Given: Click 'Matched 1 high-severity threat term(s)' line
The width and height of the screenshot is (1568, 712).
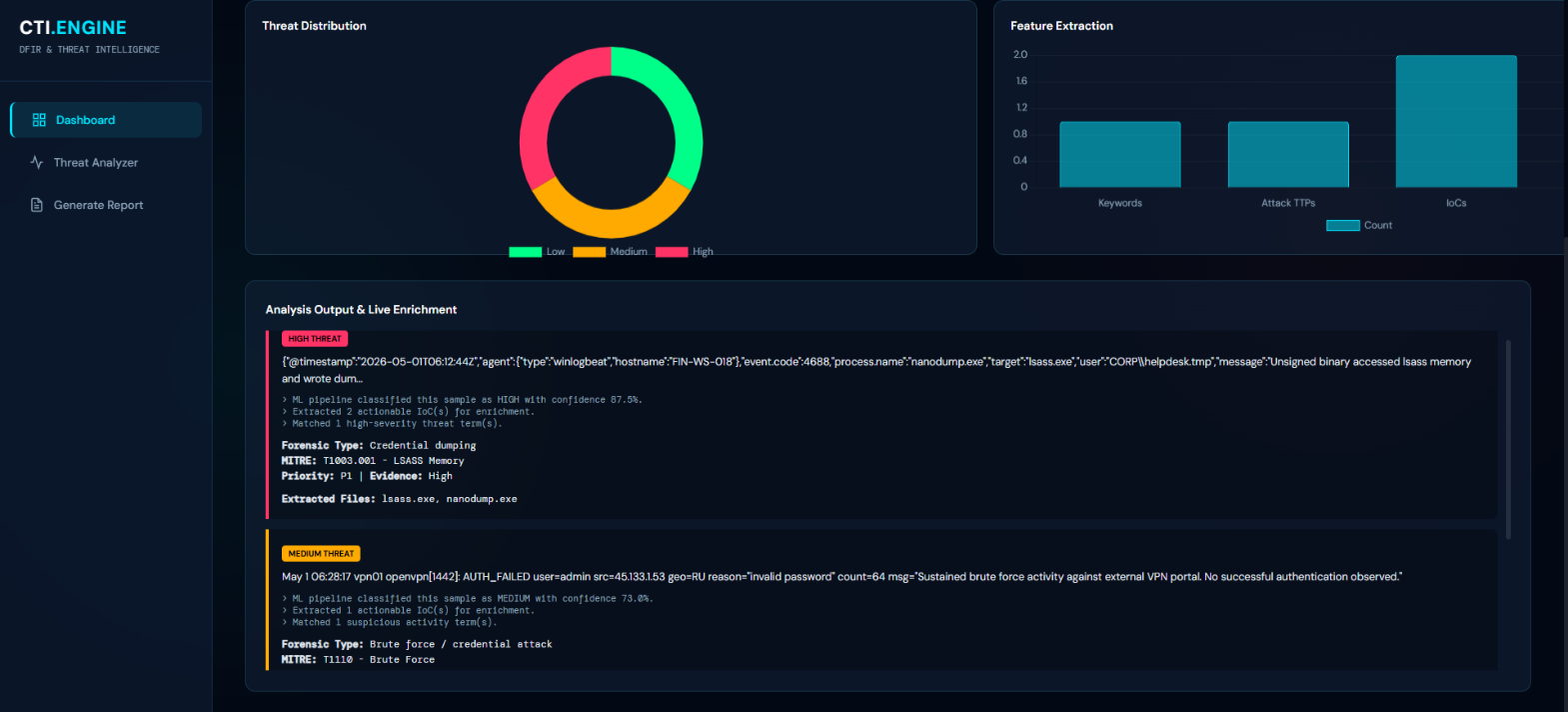Looking at the screenshot, I should pos(393,424).
